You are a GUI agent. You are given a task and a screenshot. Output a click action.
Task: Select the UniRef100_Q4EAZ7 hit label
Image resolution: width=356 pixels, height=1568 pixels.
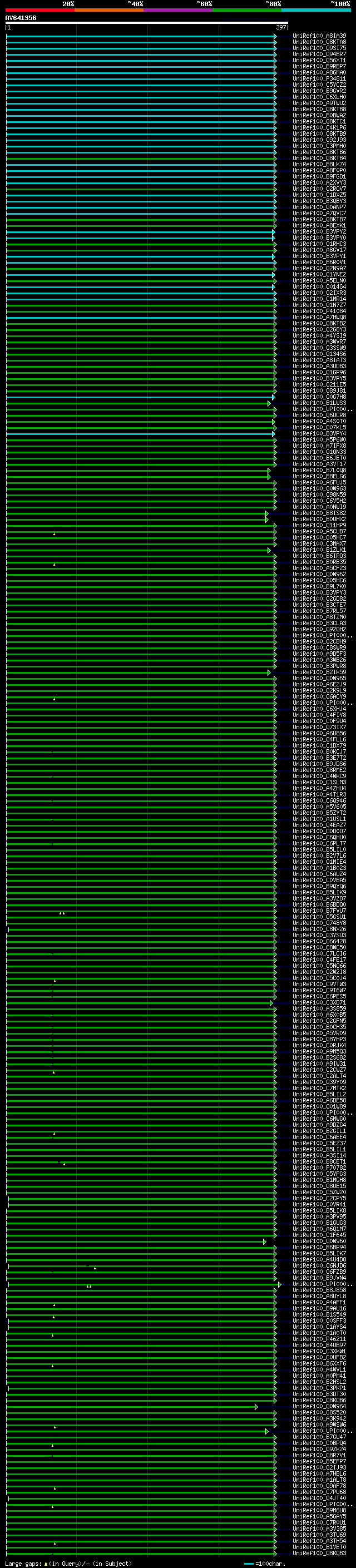click(x=319, y=825)
